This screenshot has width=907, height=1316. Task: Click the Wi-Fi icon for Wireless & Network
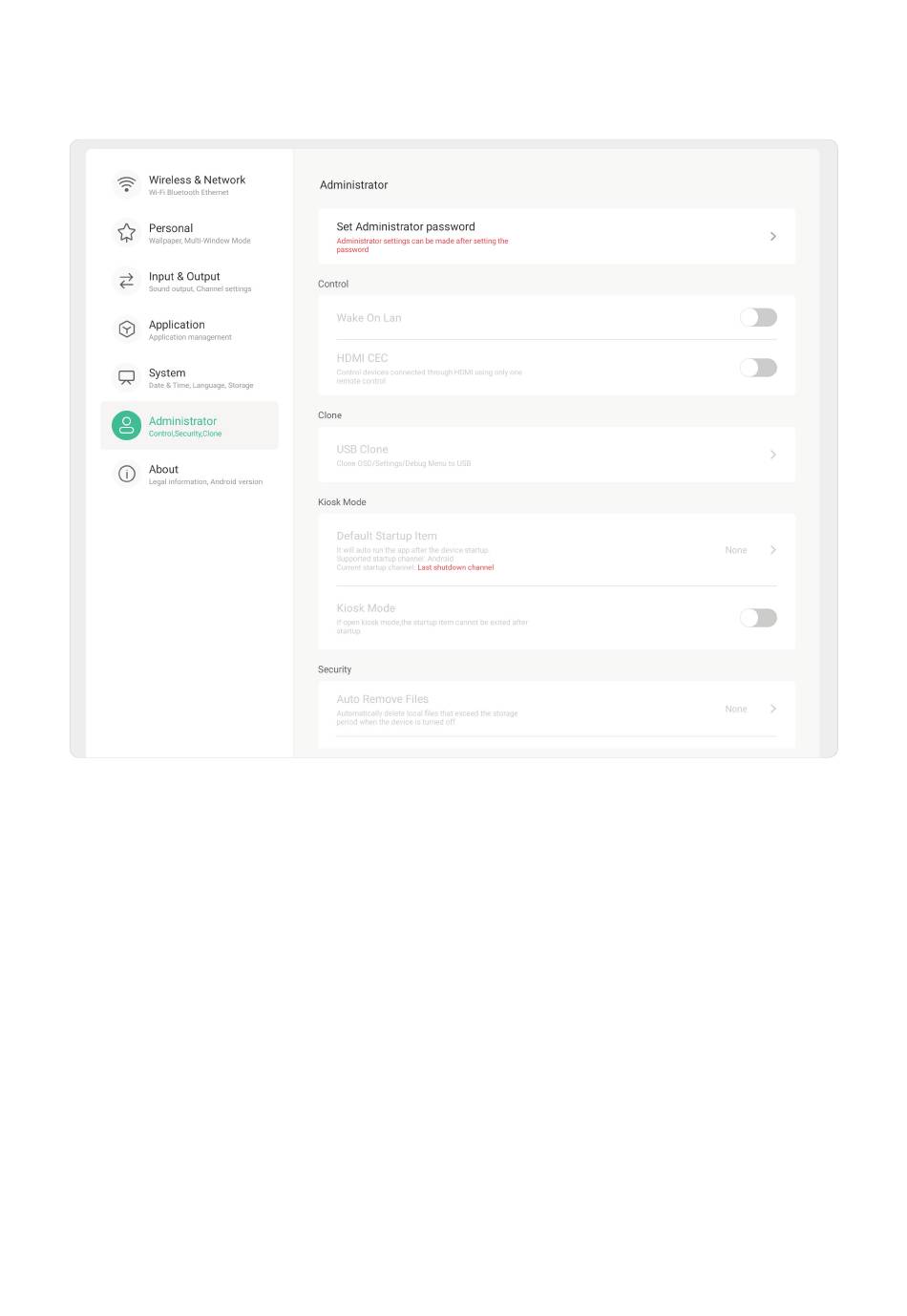(126, 183)
